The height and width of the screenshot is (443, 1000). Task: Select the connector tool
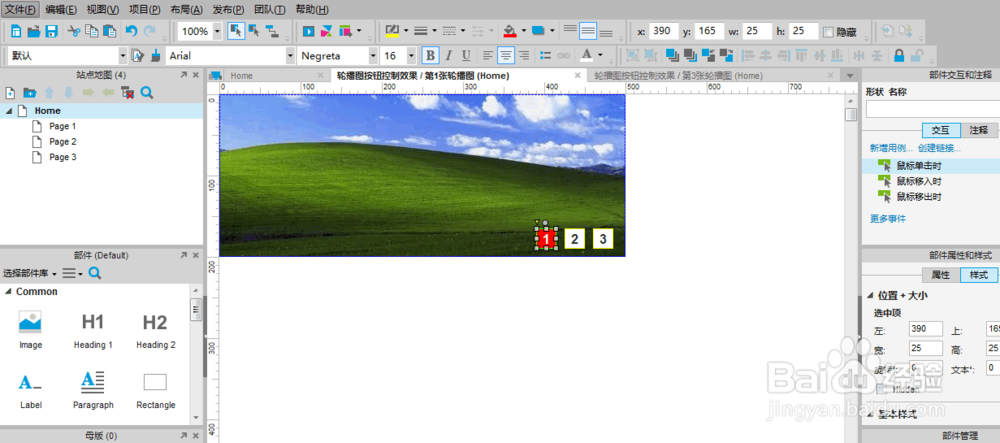click(x=272, y=31)
